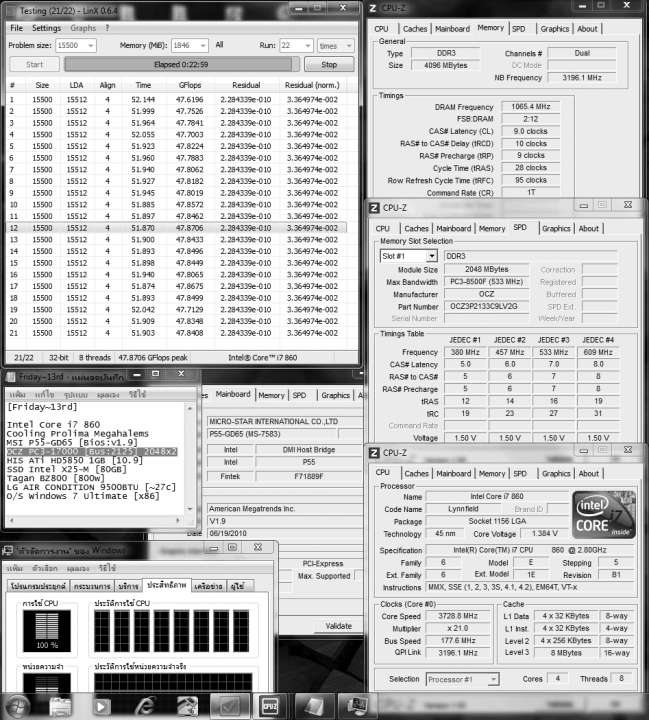Open Windows Explorer from the taskbar
The width and height of the screenshot is (649, 720).
[60, 706]
